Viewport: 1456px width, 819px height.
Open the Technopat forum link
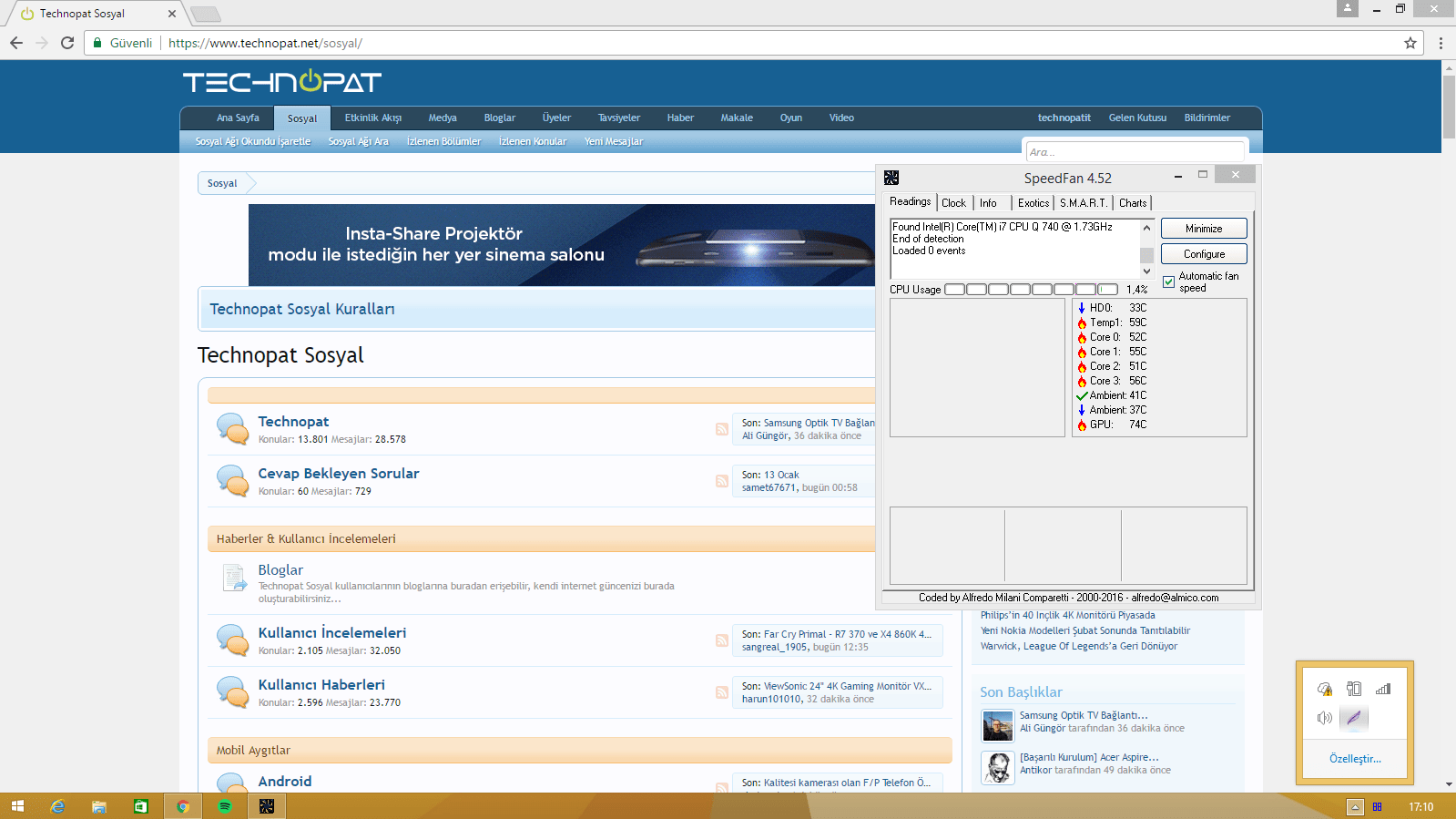pyautogui.click(x=293, y=421)
